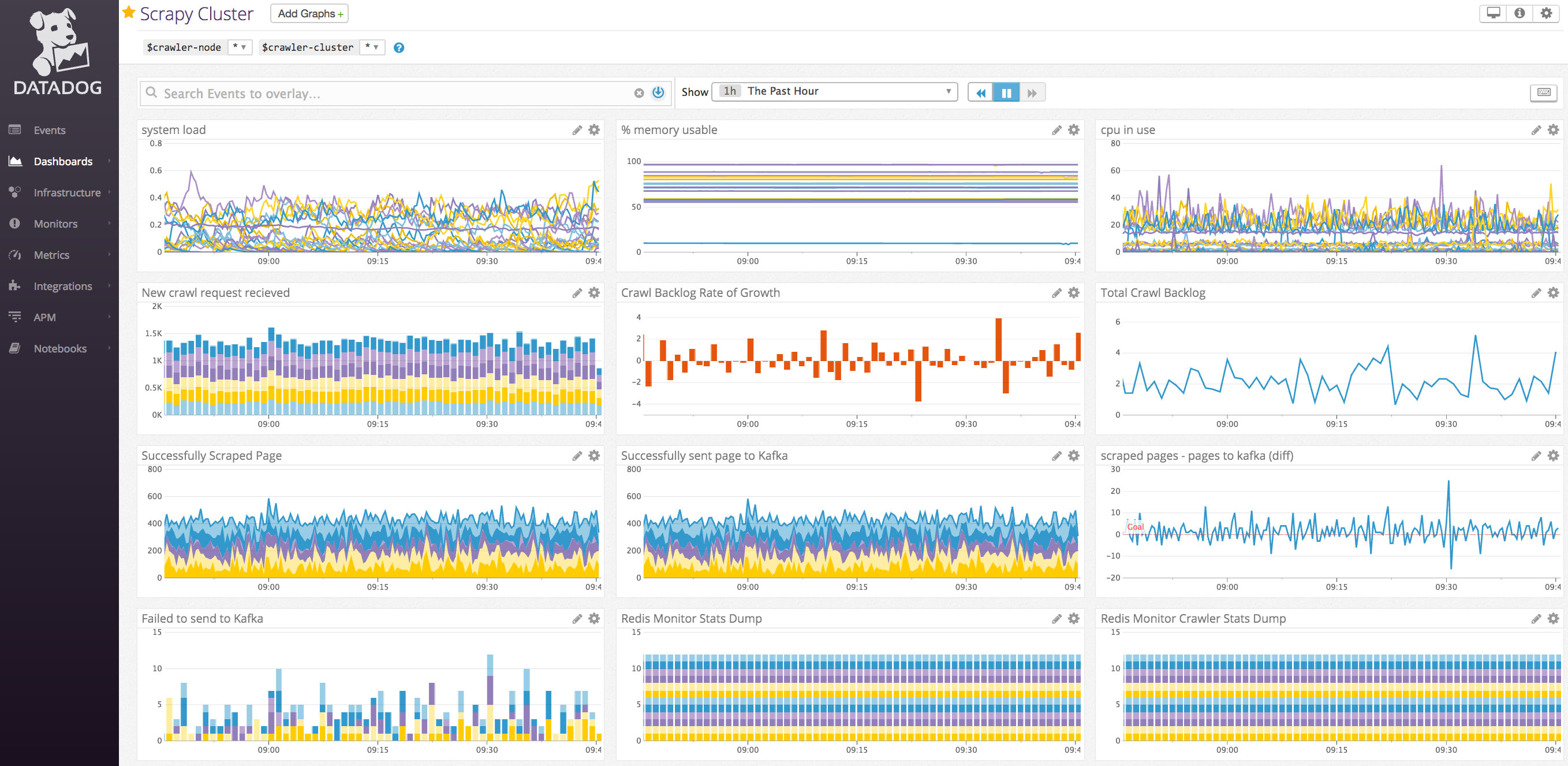This screenshot has height=766, width=1568.
Task: Open New crawl request recieved gear settings
Action: pos(594,293)
